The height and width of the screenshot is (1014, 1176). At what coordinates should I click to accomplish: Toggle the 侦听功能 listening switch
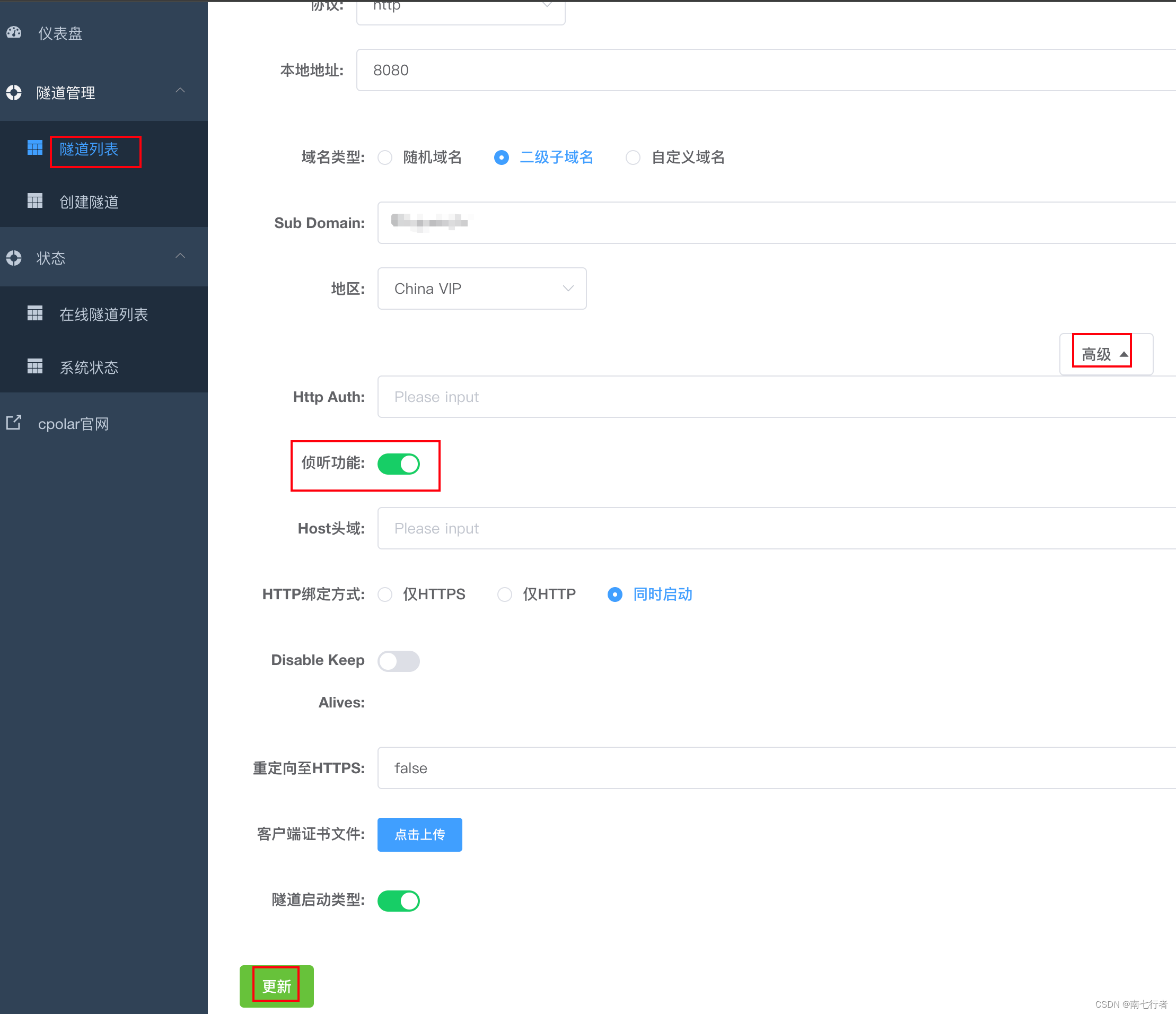pyautogui.click(x=398, y=464)
